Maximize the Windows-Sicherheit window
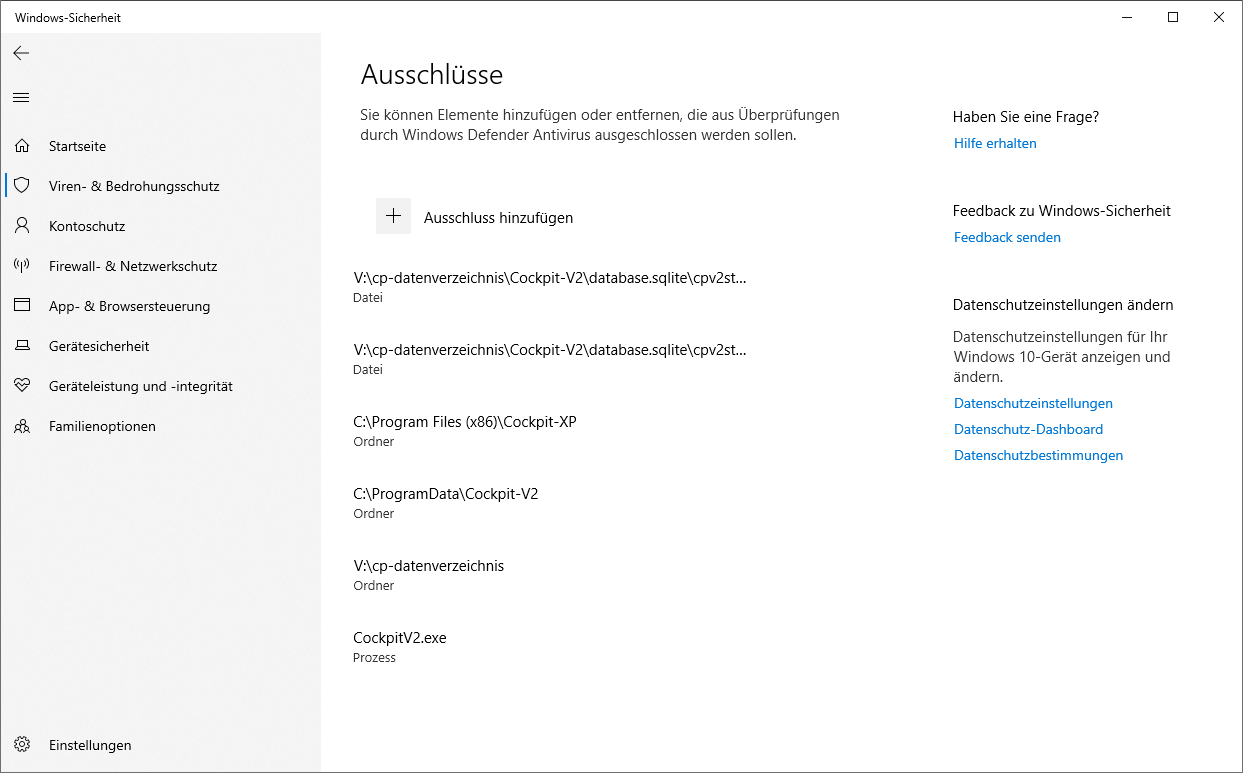This screenshot has height=773, width=1243. coord(1173,17)
